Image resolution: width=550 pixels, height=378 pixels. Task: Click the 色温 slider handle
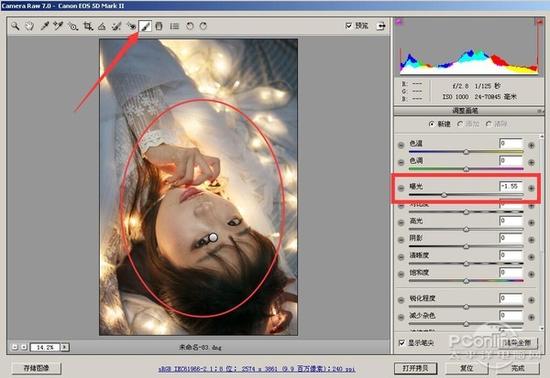[466, 152]
